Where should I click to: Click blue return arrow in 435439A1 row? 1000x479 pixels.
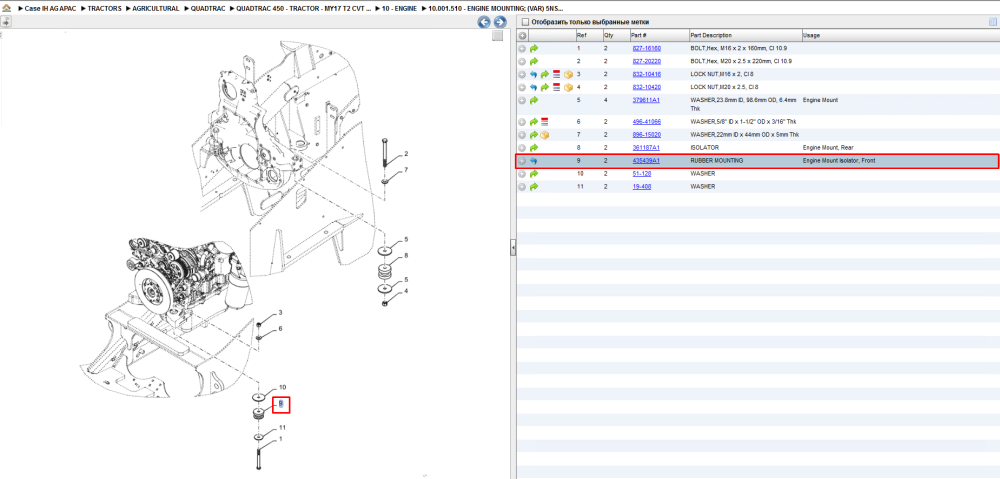[x=534, y=161]
